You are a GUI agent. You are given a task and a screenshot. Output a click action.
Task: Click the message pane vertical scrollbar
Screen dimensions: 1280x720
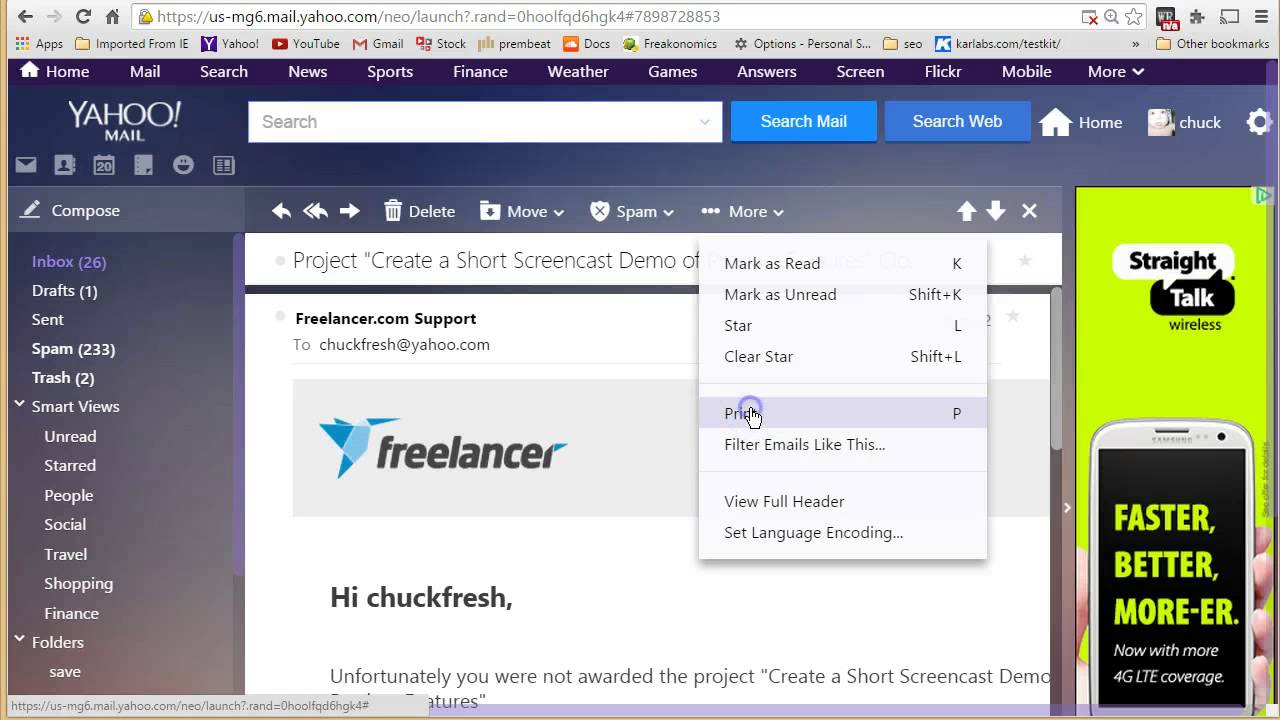pyautogui.click(x=1055, y=370)
